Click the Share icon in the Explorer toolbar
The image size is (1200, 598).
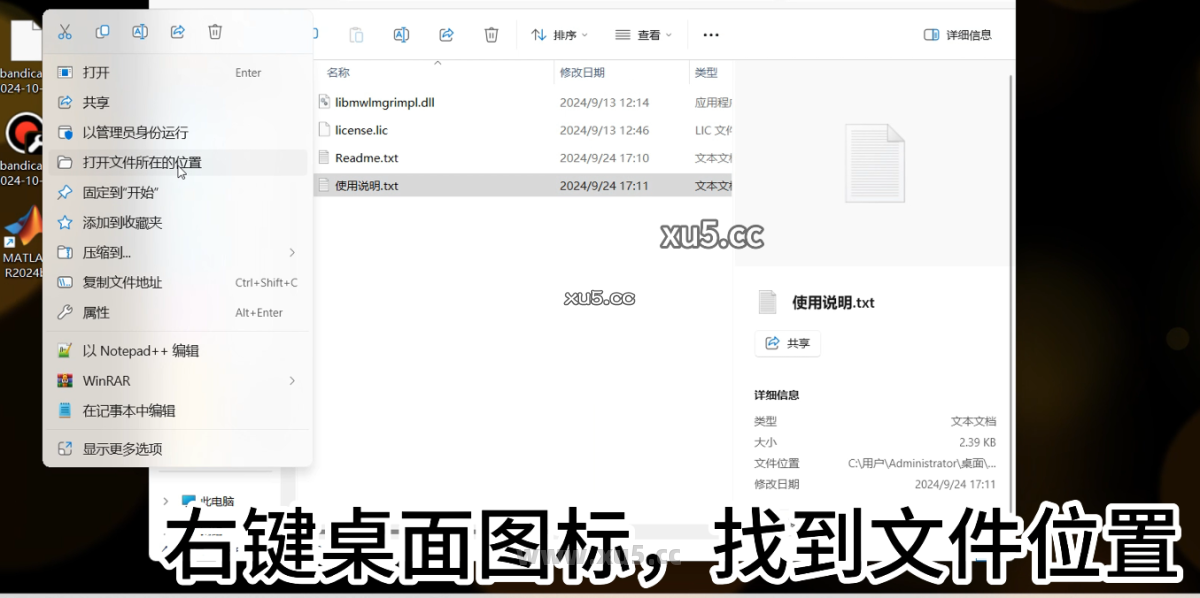[x=446, y=34]
